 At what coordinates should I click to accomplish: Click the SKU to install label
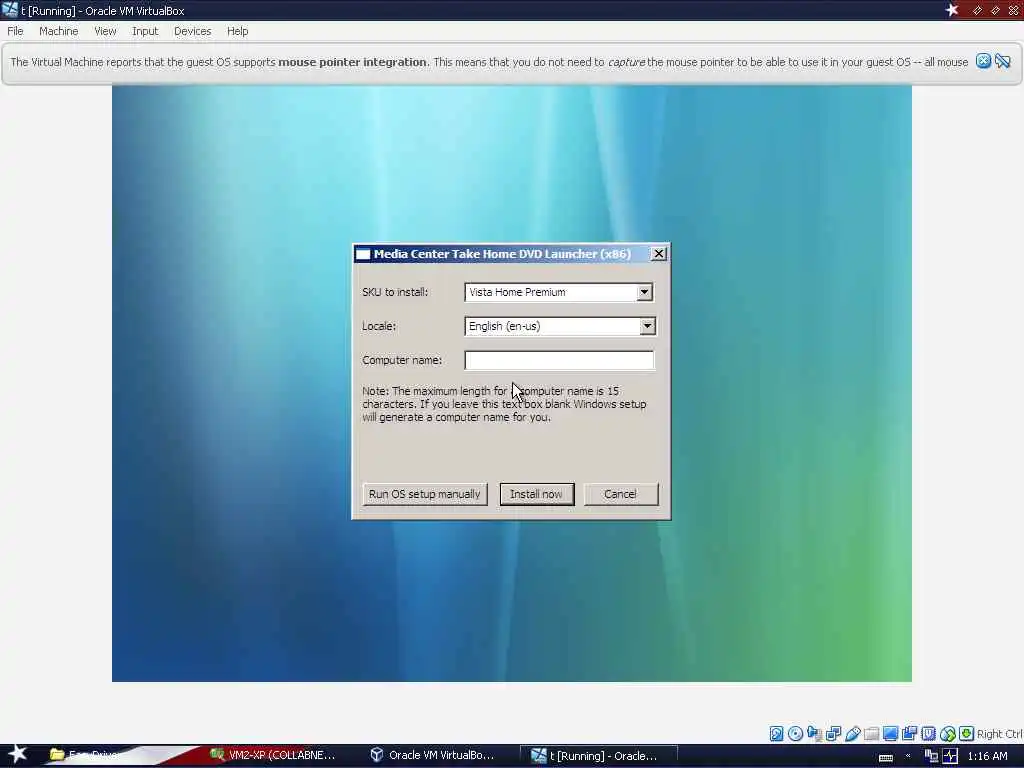point(395,292)
